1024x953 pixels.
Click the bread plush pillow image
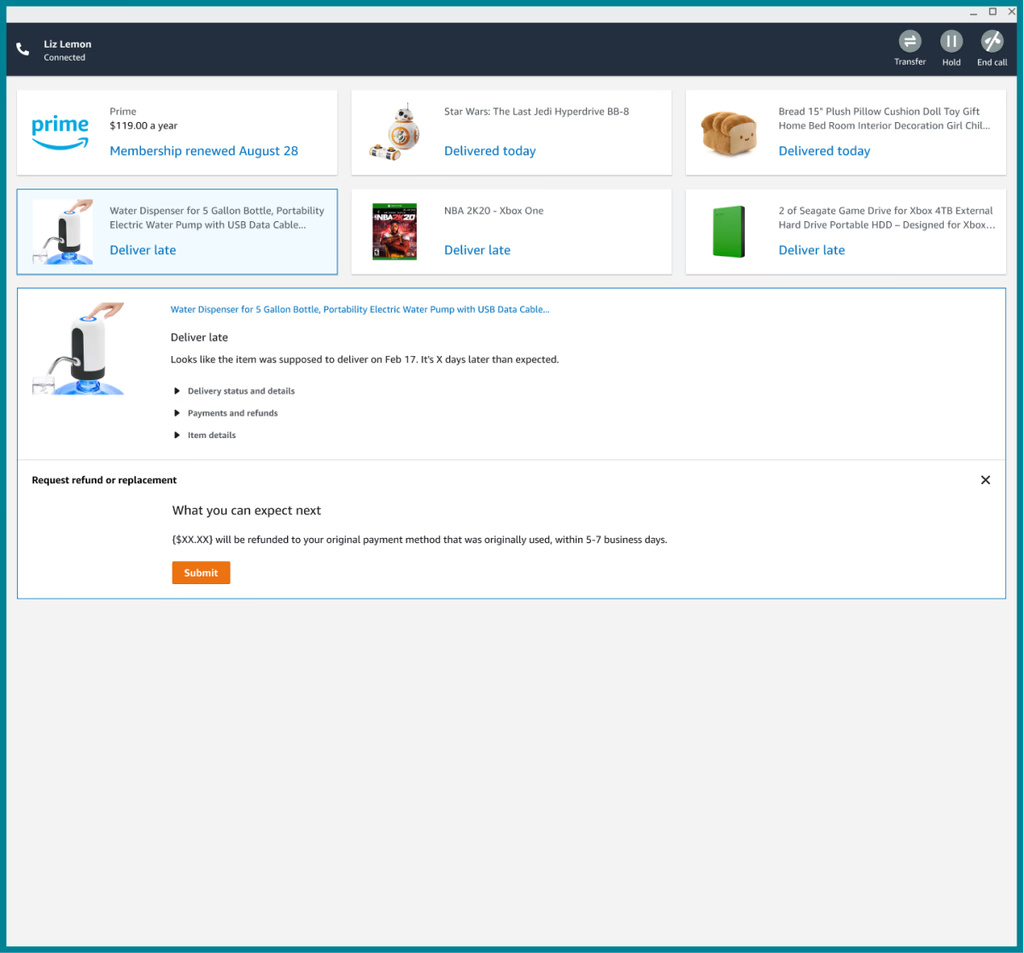[728, 132]
